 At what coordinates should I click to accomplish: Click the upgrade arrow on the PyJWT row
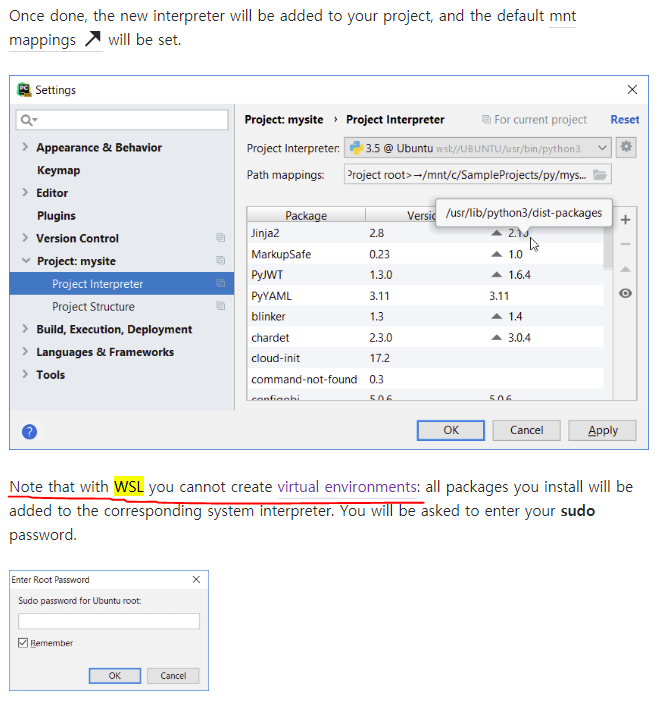[496, 274]
